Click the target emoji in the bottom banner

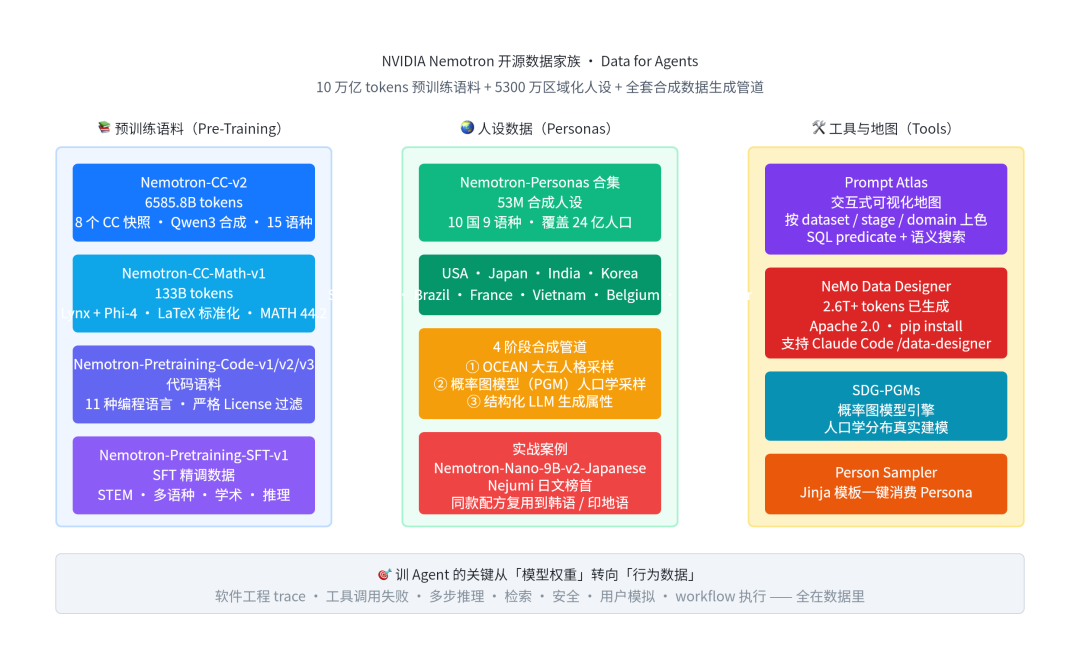click(x=384, y=574)
